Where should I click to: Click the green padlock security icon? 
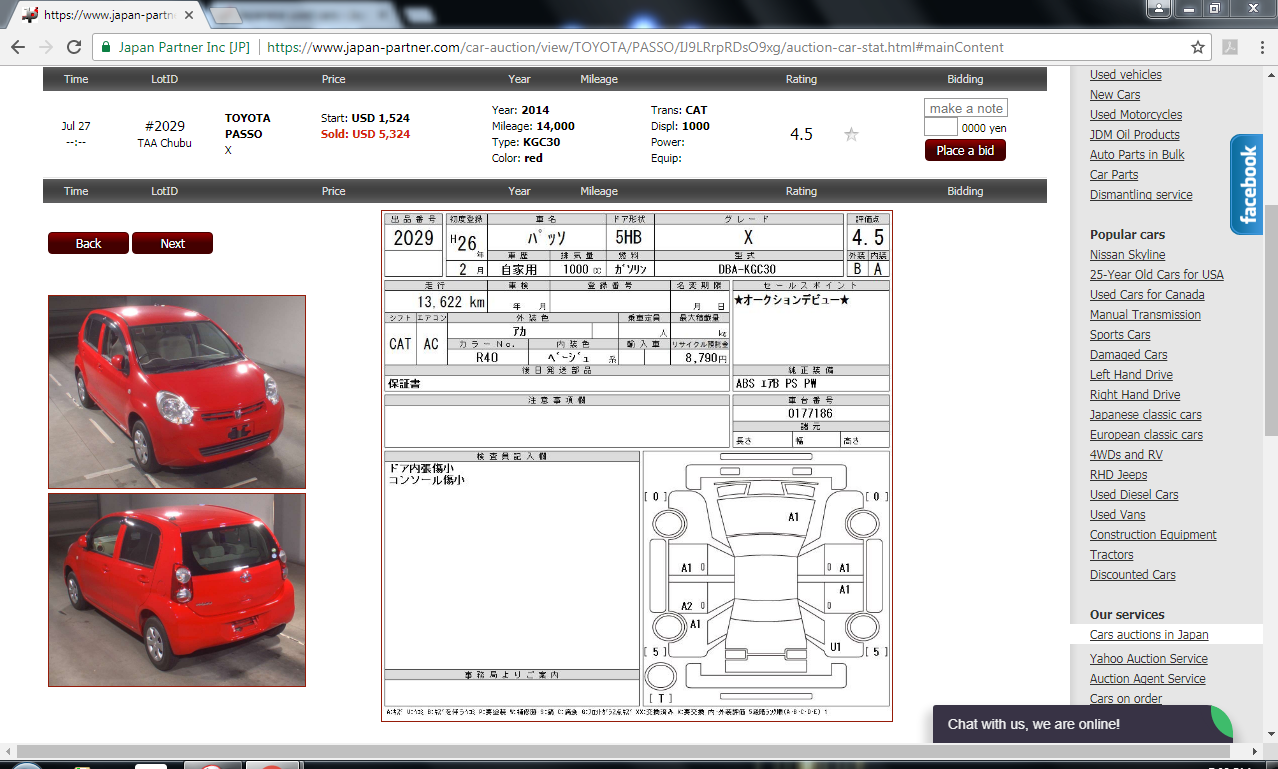click(106, 47)
